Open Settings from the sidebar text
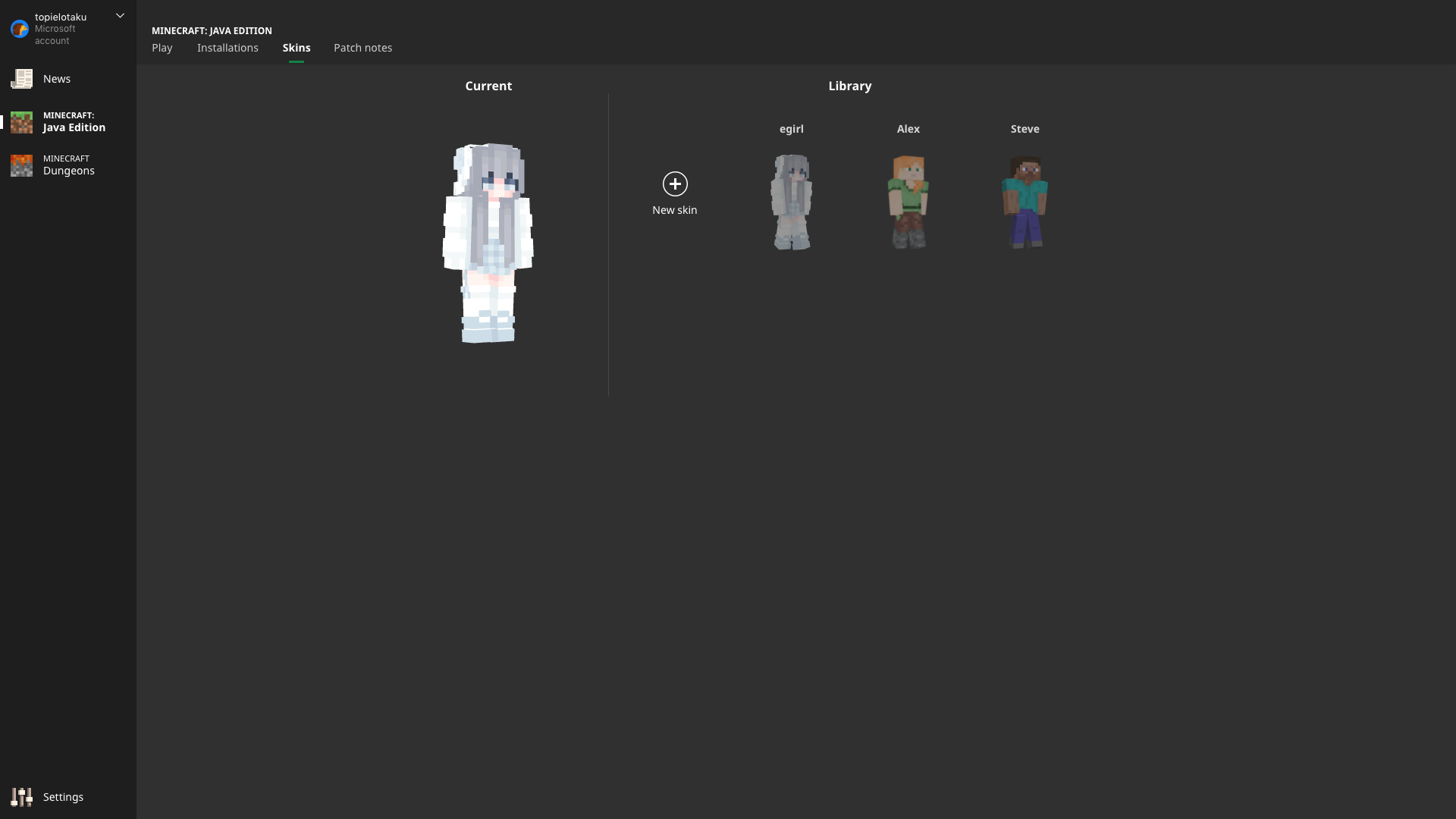Viewport: 1456px width, 819px height. click(63, 797)
